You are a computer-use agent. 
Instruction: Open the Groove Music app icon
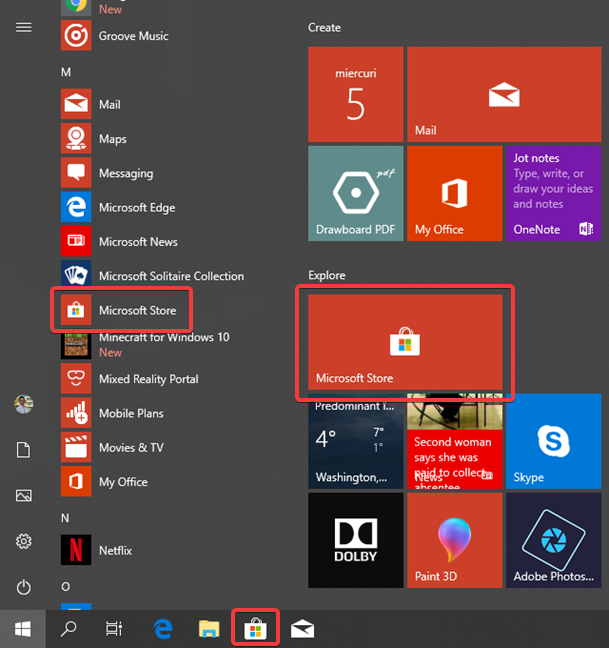76,36
